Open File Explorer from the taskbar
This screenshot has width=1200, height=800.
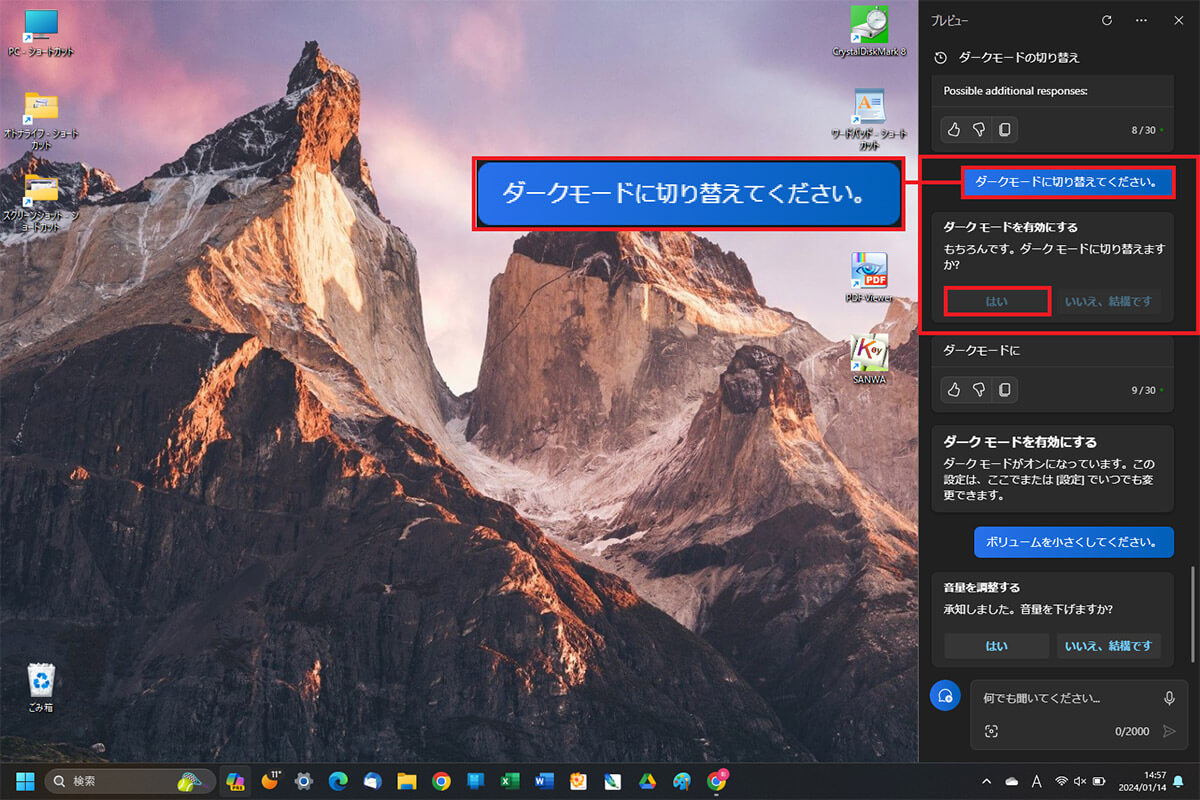[x=407, y=781]
